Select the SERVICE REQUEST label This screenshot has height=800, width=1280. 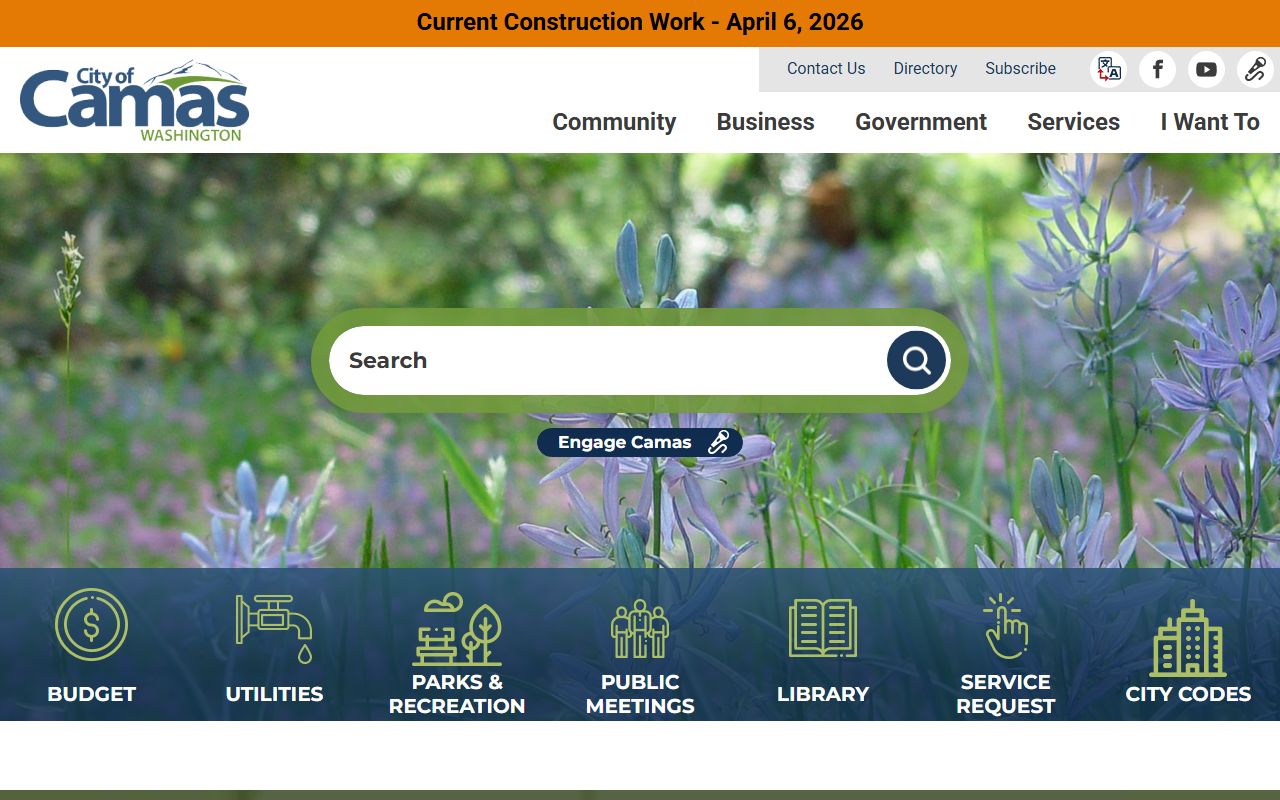1005,694
